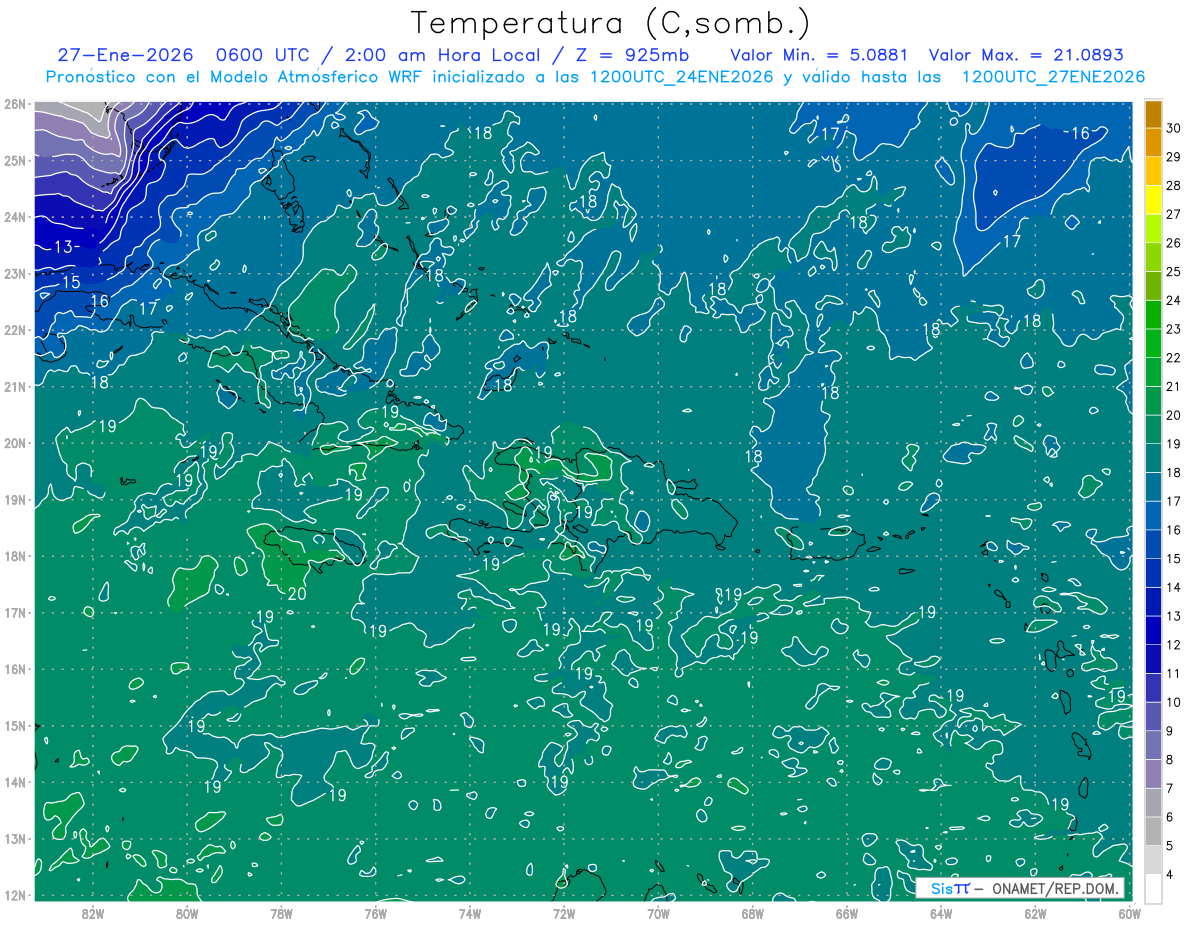
Task: Click the colorbar scale label "27"
Action: 1173,214
